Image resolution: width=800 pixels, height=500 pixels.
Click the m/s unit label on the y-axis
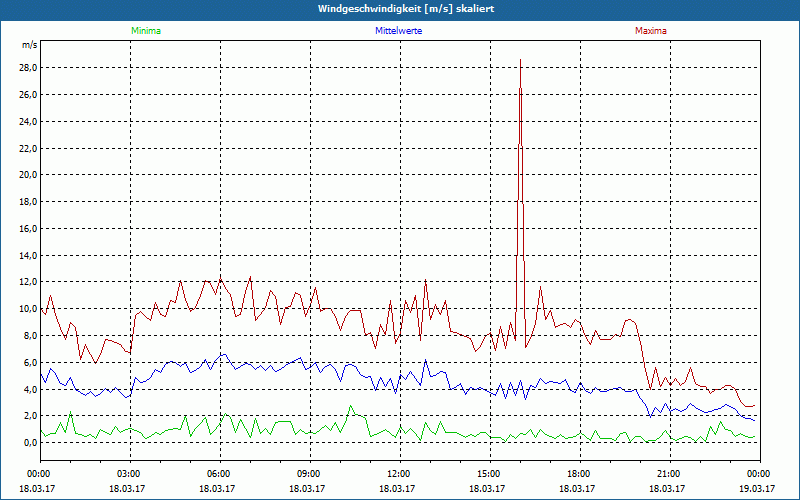coord(30,45)
